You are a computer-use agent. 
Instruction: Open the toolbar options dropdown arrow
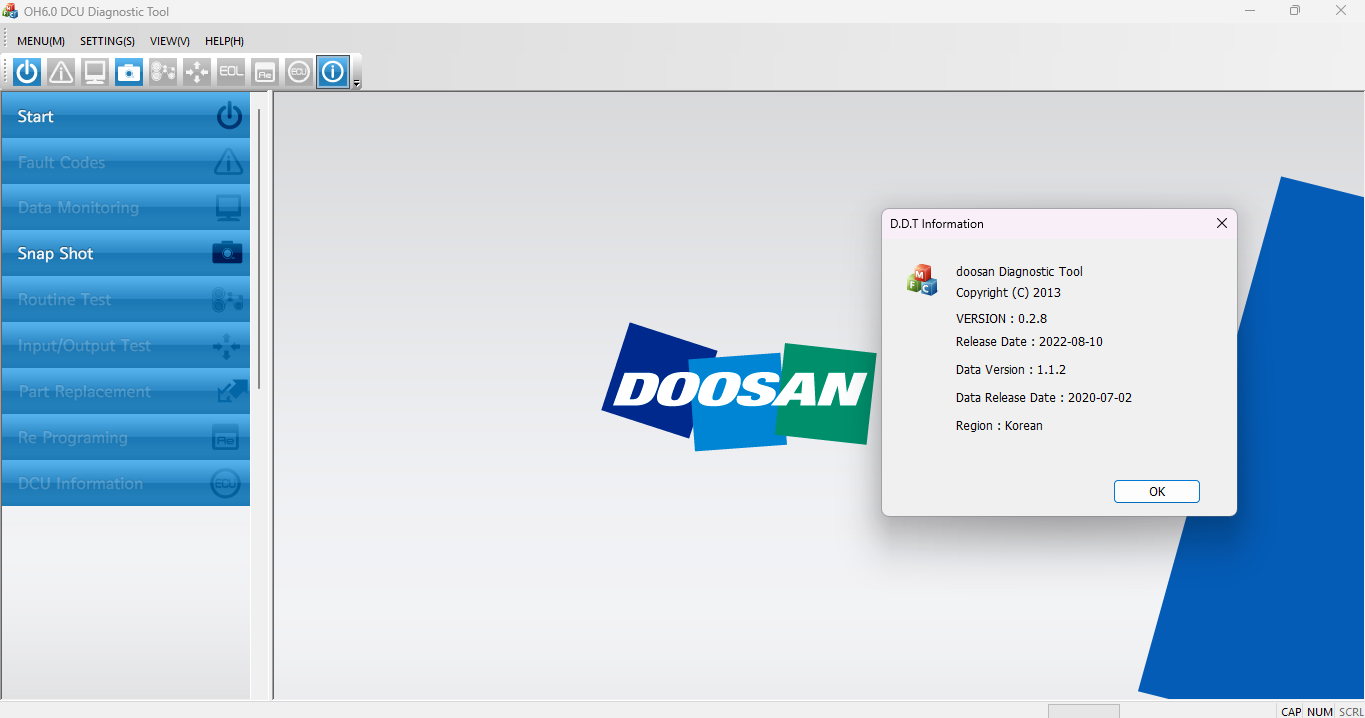(357, 83)
